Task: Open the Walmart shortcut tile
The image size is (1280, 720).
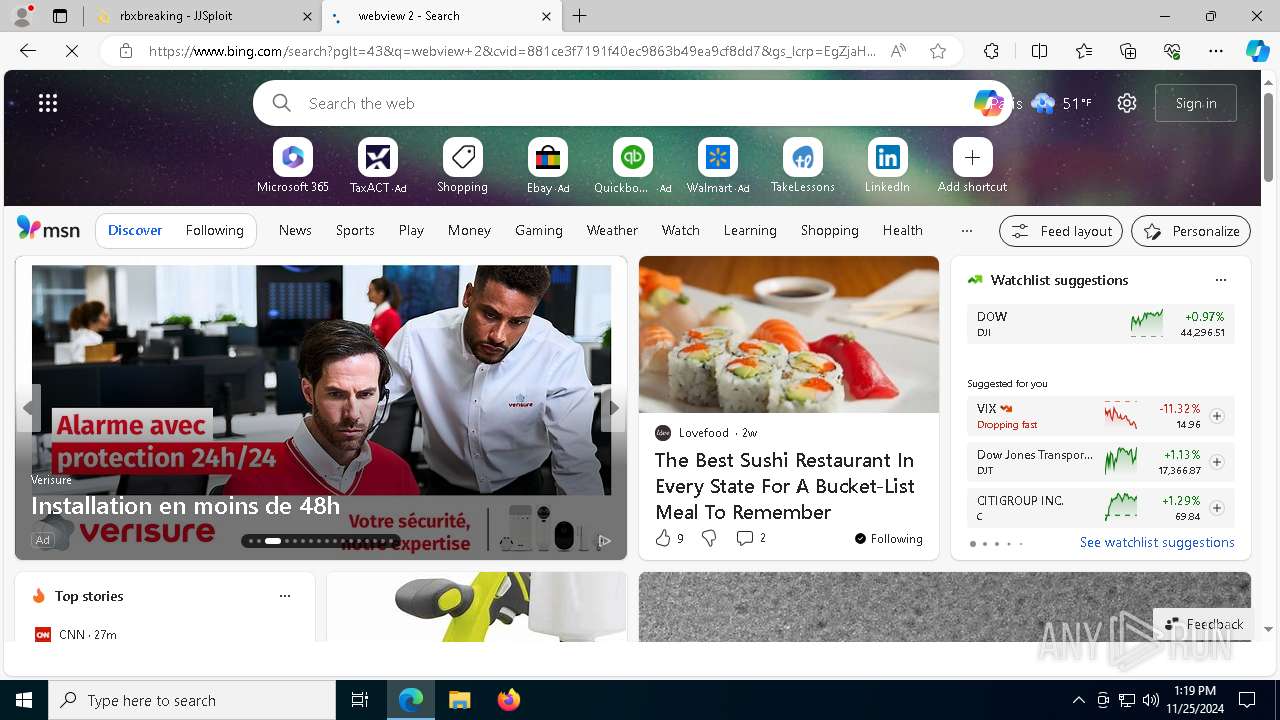Action: pyautogui.click(x=717, y=166)
